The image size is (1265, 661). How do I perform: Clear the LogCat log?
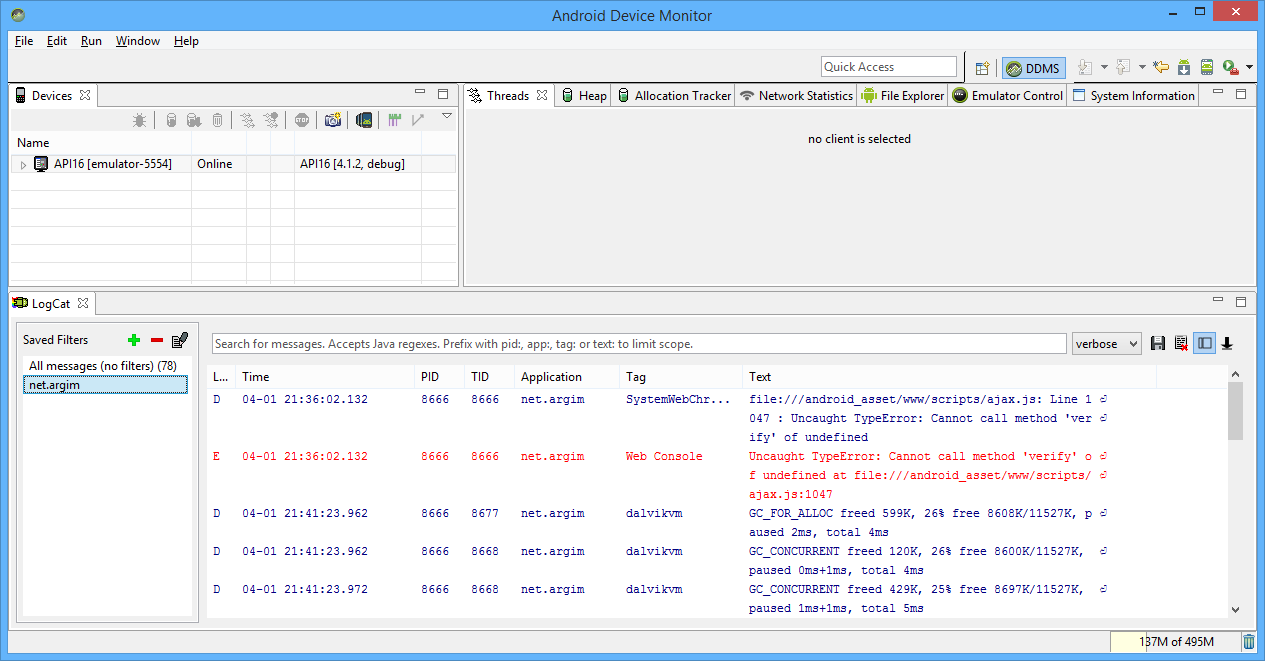[1181, 343]
